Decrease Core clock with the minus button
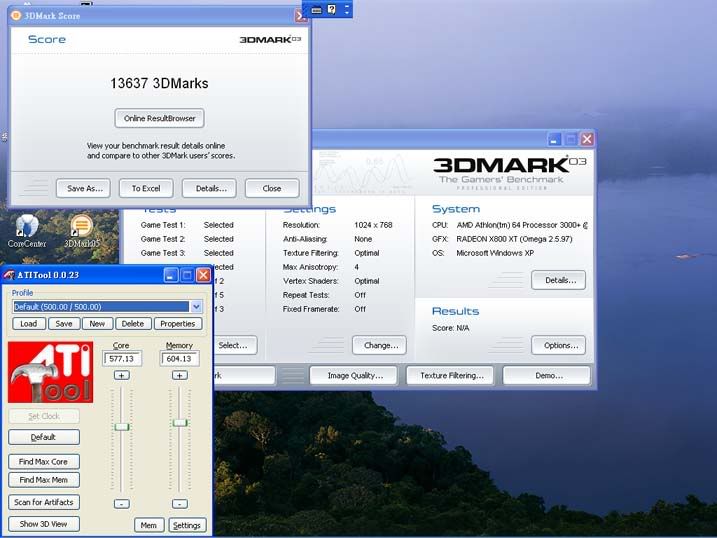This screenshot has width=717, height=538. coord(122,504)
